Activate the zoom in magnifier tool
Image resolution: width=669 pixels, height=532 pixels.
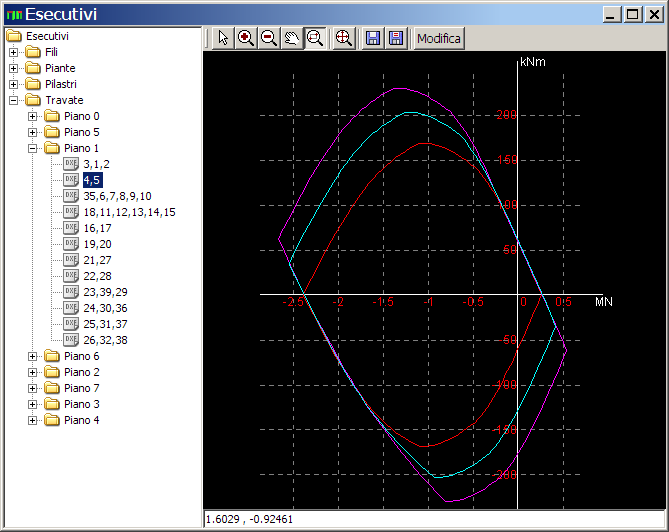click(x=246, y=38)
